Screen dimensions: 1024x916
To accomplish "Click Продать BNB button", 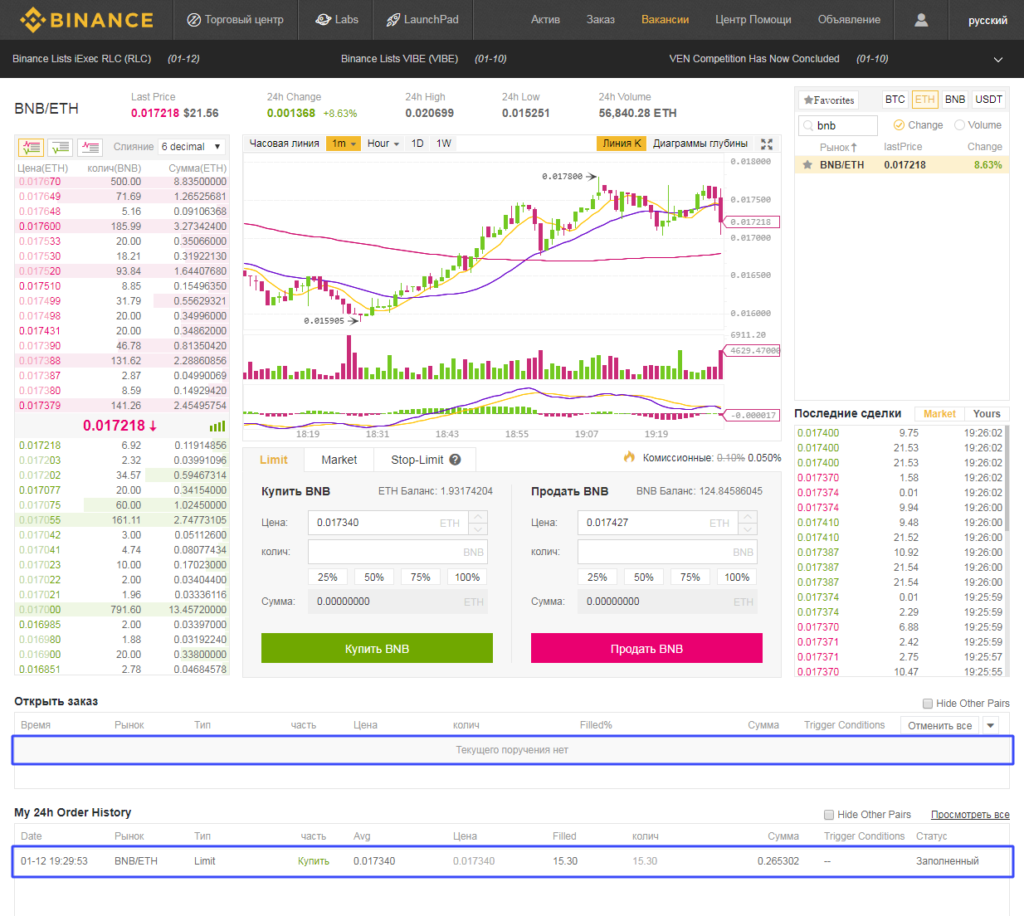I will coord(647,648).
